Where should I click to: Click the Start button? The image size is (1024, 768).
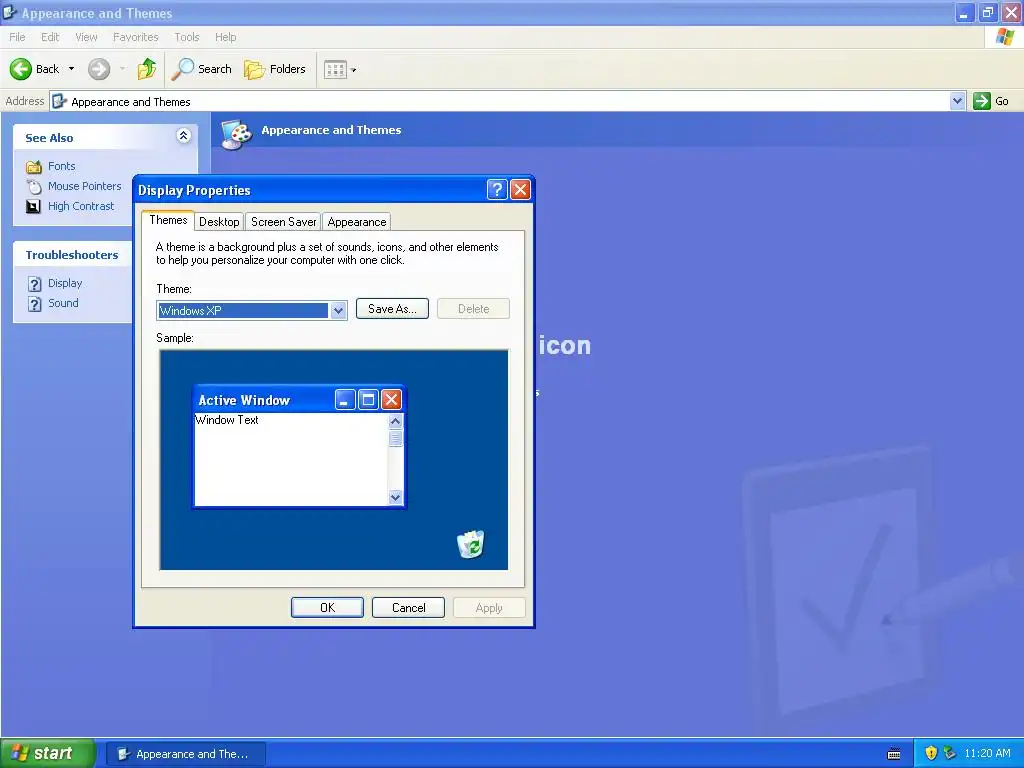(48, 753)
